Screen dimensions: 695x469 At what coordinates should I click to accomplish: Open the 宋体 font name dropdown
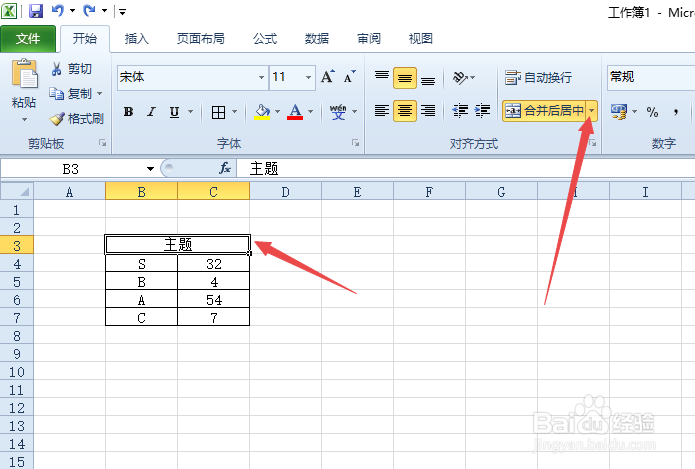tap(262, 77)
